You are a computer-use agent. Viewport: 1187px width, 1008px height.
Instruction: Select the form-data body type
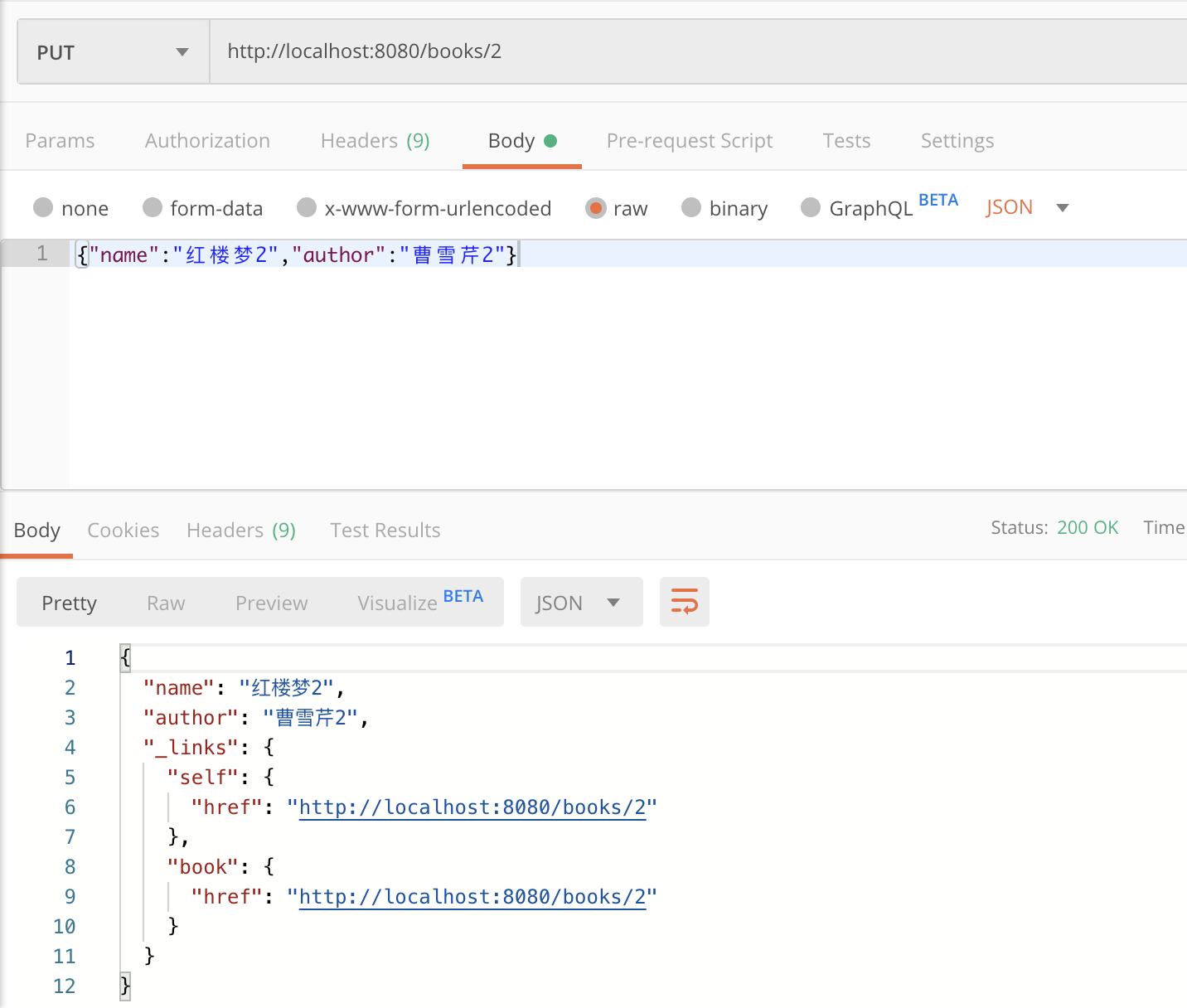pos(203,208)
